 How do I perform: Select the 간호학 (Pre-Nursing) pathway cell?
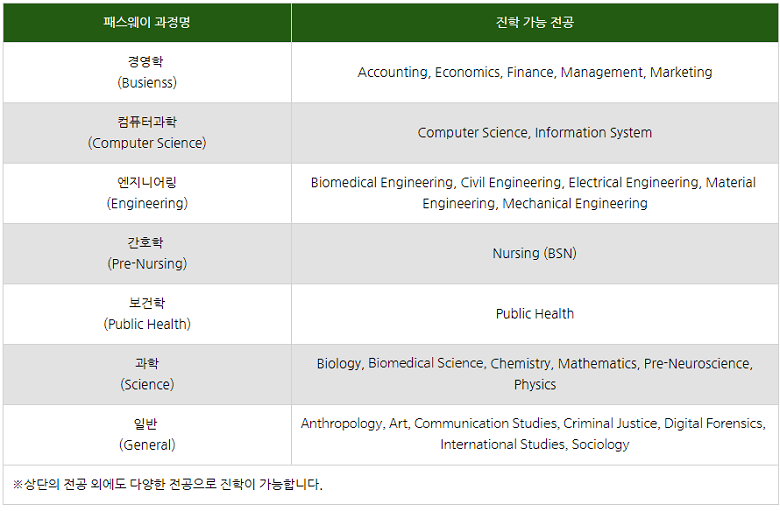(x=147, y=253)
